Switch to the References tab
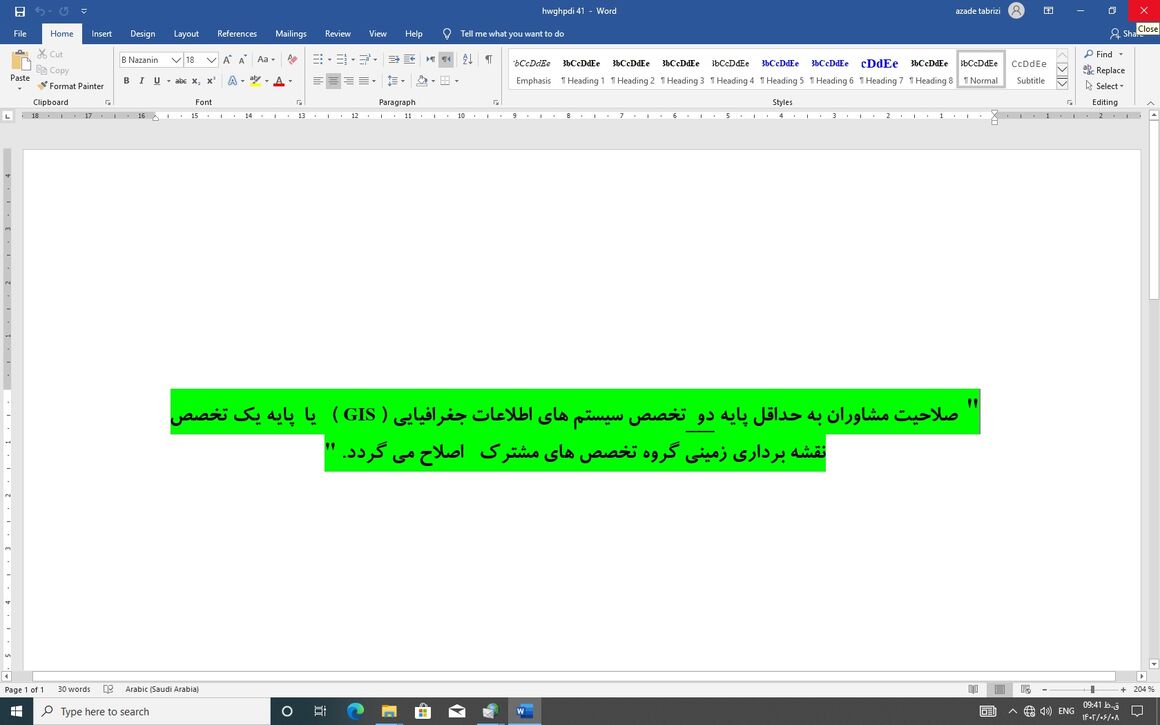The height and width of the screenshot is (725, 1160). coord(237,34)
